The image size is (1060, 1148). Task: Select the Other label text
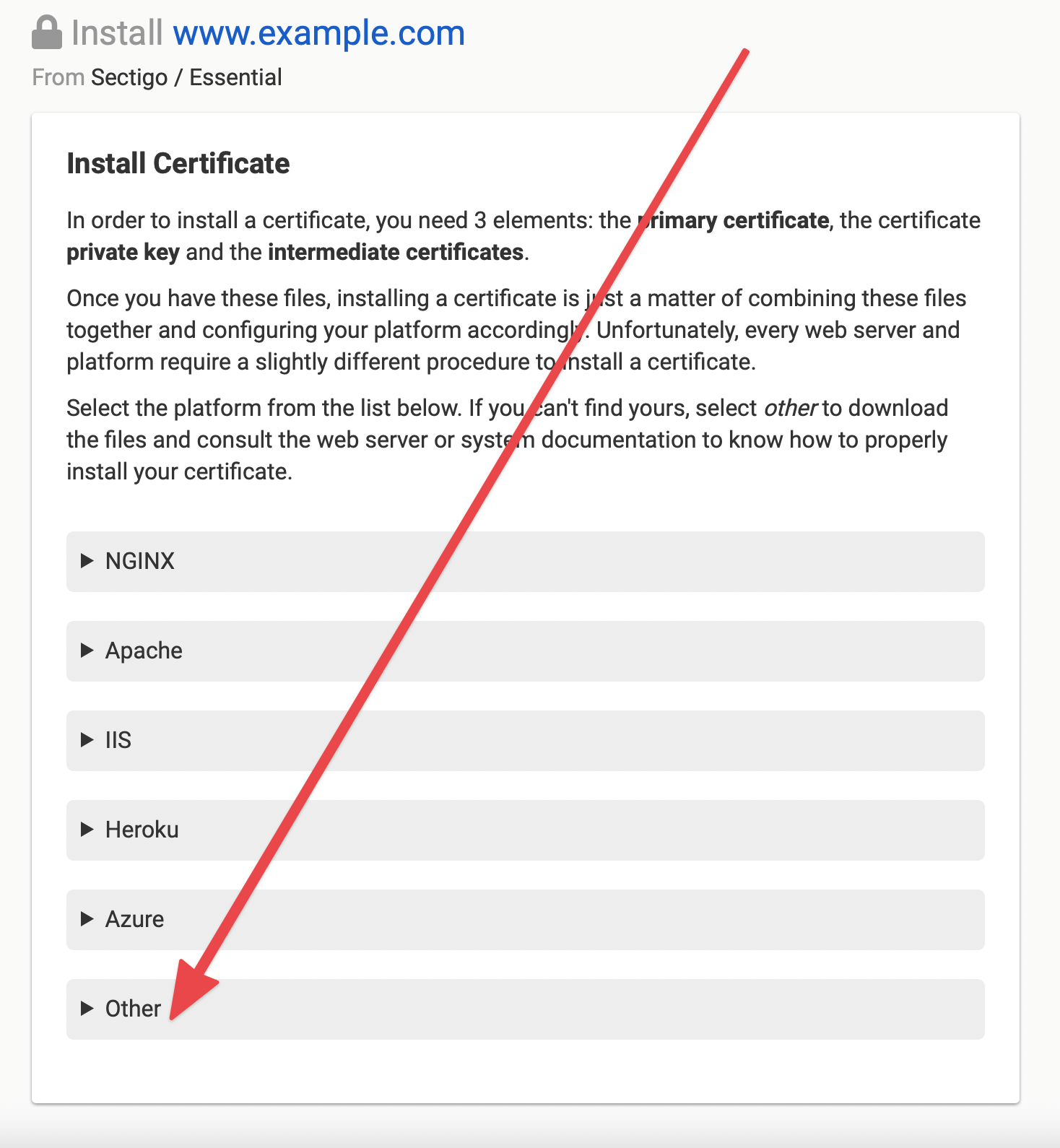[134, 1009]
